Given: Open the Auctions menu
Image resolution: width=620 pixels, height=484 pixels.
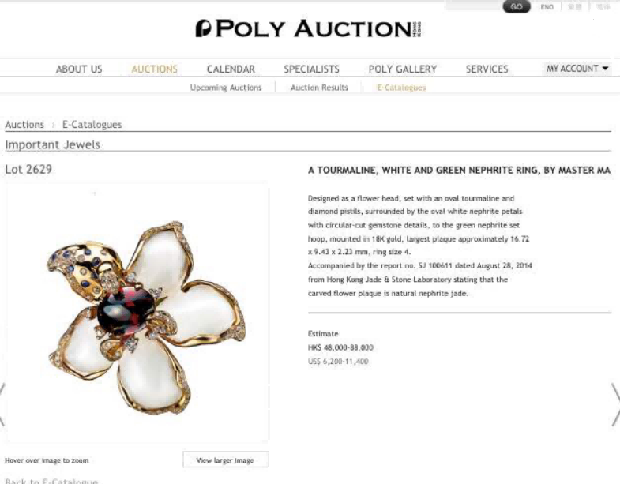Looking at the screenshot, I should coord(155,69).
